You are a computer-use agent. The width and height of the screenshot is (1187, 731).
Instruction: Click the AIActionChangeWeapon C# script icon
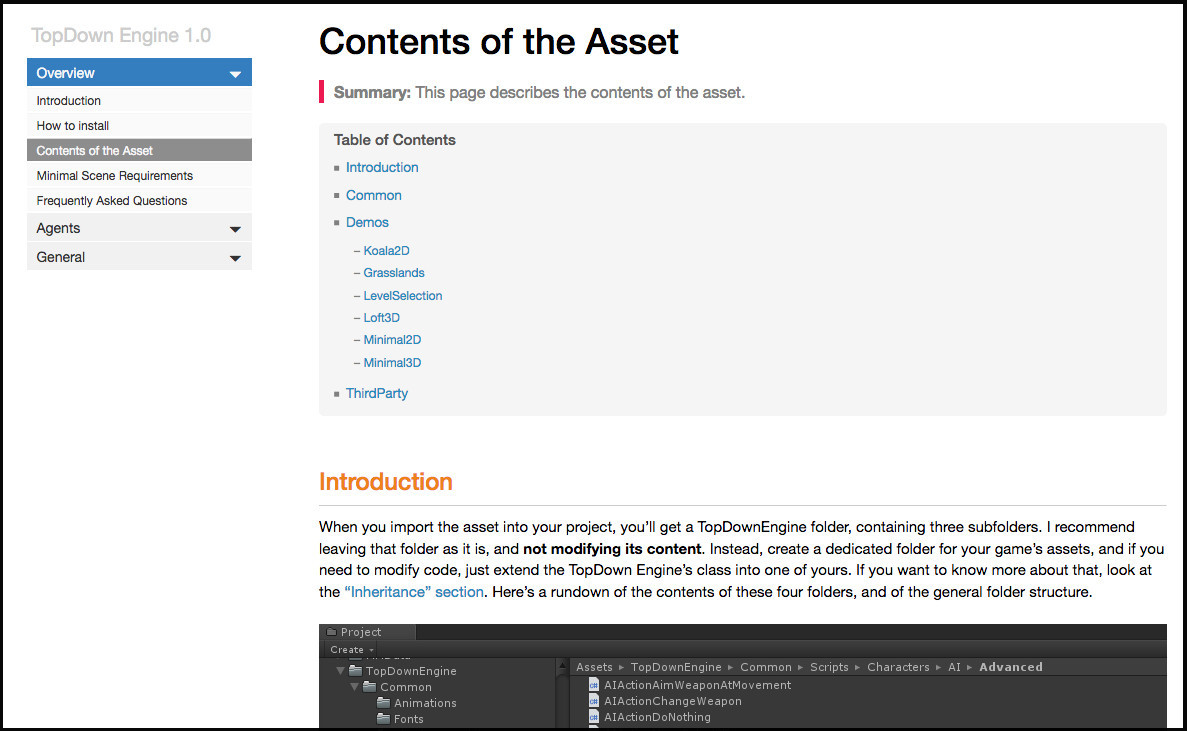[x=594, y=701]
